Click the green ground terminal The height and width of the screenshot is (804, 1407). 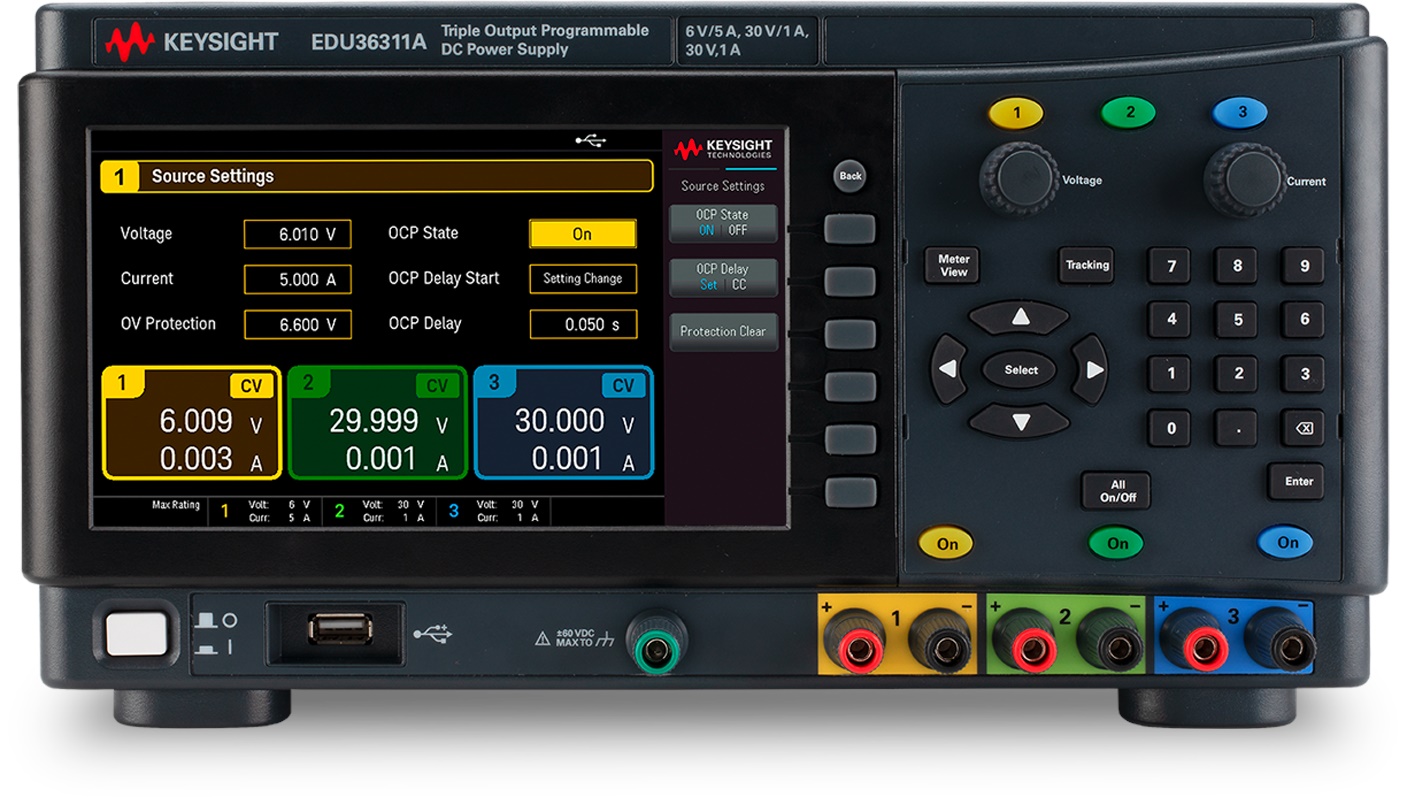(656, 644)
